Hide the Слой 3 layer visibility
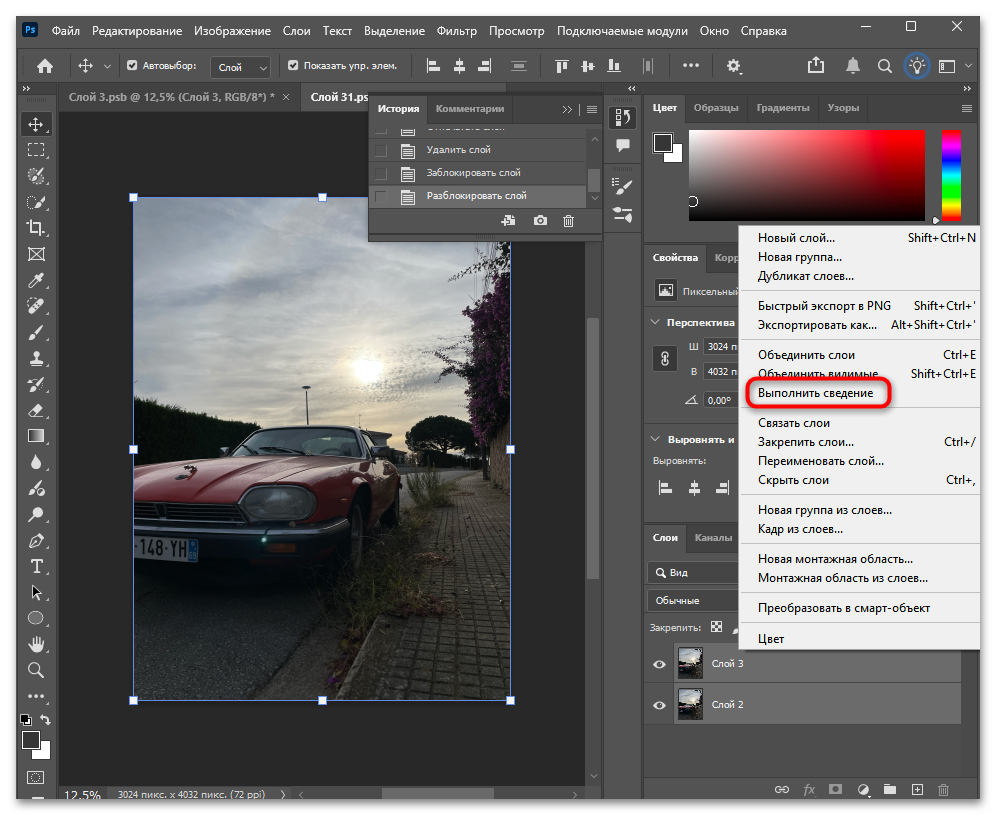 [659, 664]
